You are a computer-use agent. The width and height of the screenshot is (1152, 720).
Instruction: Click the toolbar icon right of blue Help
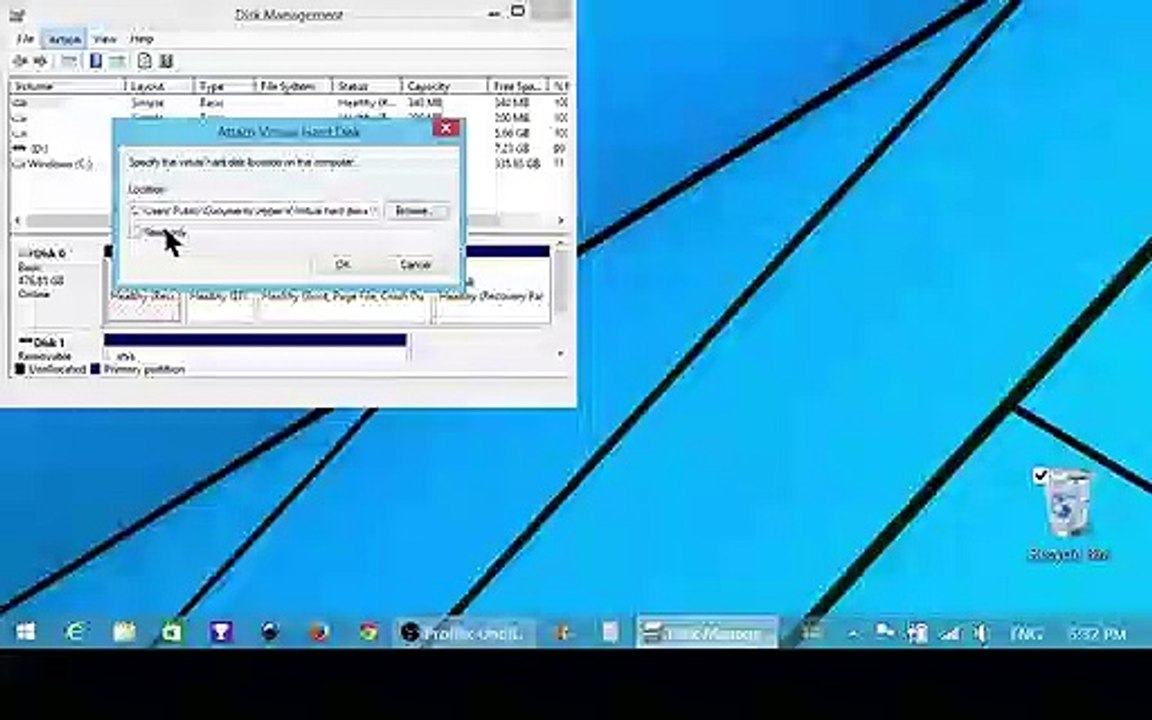[x=118, y=61]
